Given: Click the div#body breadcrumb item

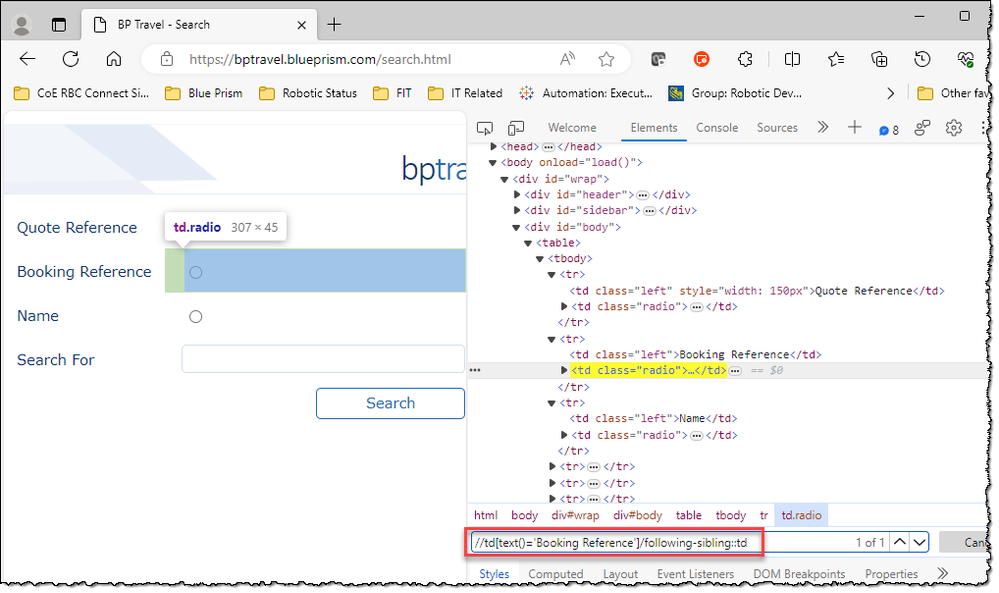Looking at the screenshot, I should coord(637,515).
